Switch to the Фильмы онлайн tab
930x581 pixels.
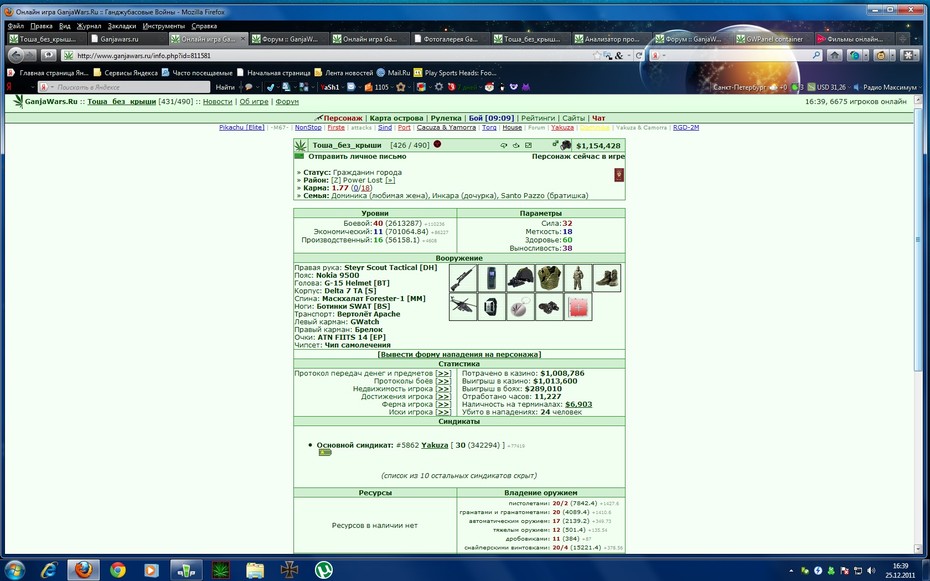pos(853,39)
